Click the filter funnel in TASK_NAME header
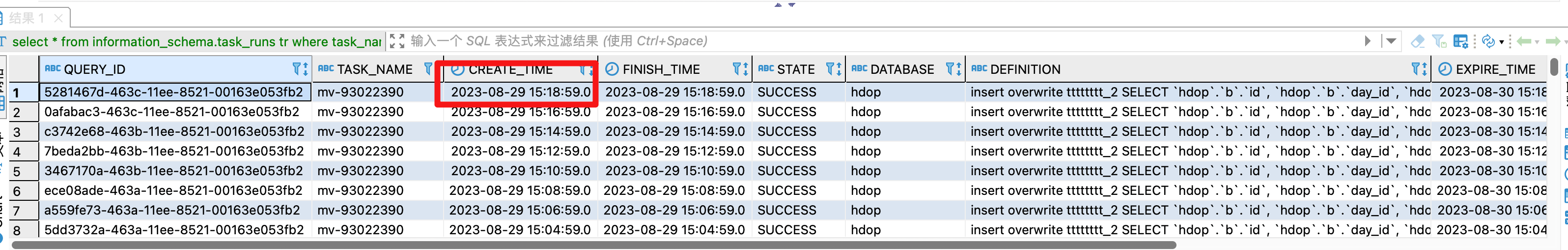1568x250 pixels. pos(428,69)
